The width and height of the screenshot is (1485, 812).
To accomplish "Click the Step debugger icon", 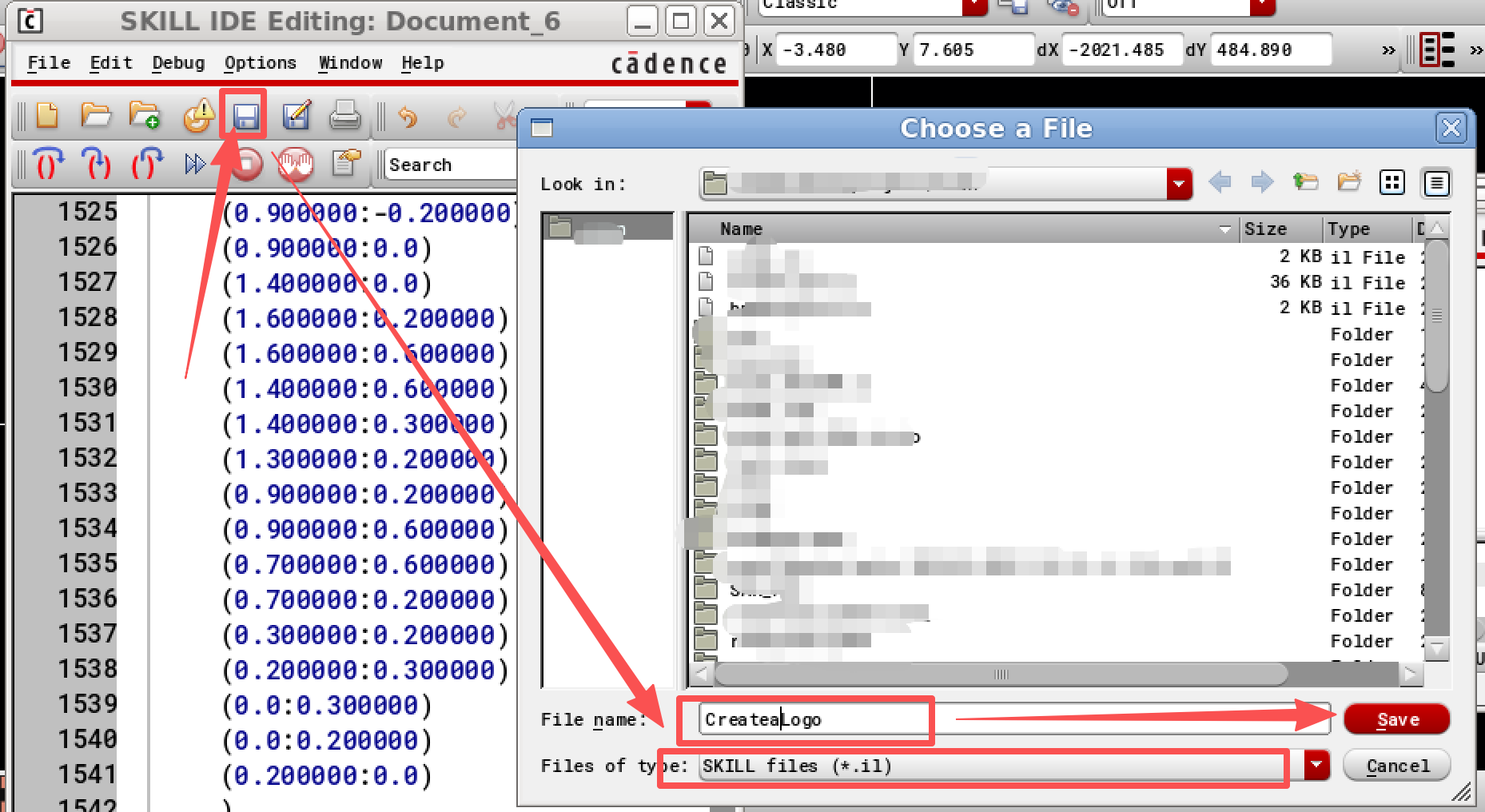I will point(49,164).
